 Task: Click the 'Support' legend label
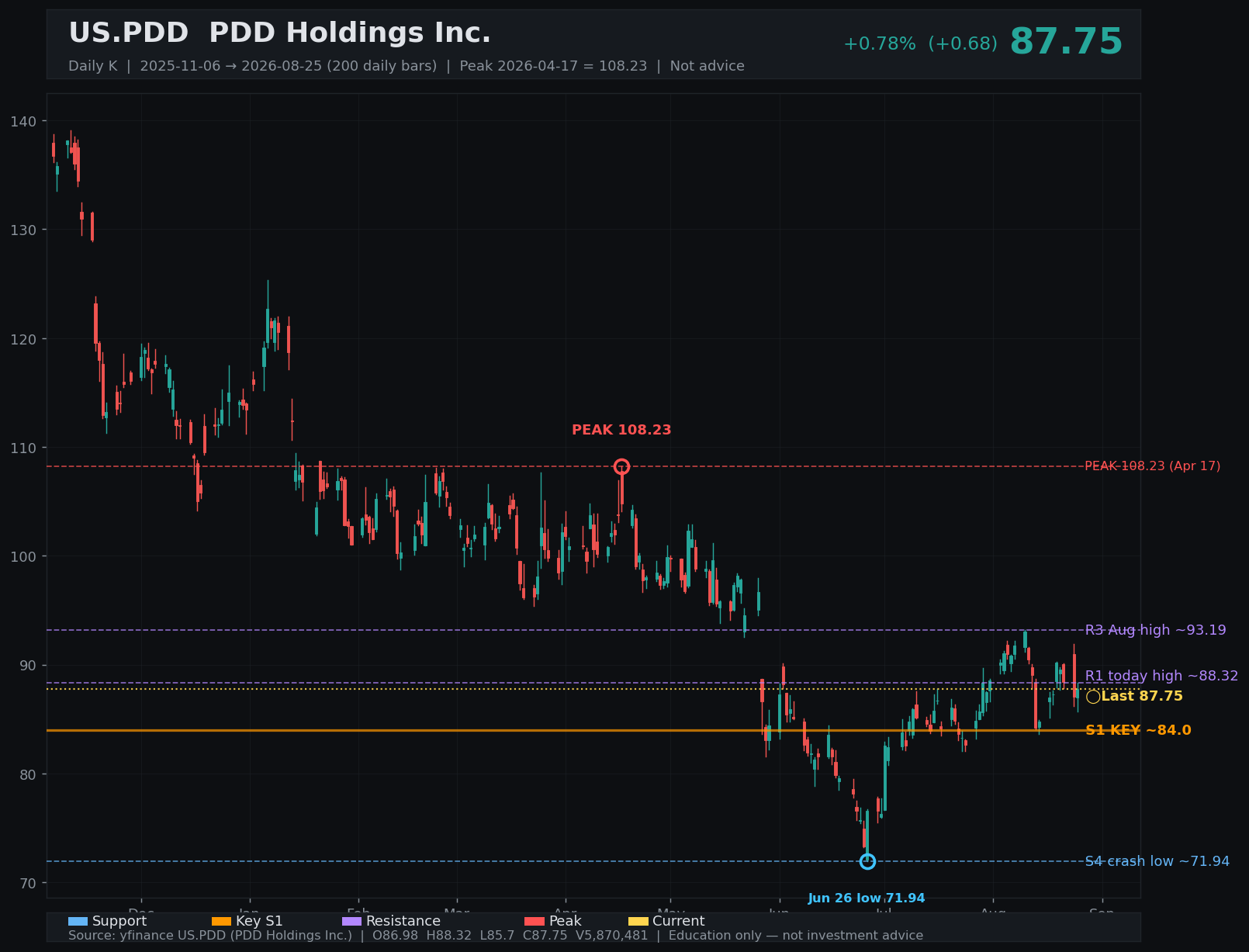119,921
